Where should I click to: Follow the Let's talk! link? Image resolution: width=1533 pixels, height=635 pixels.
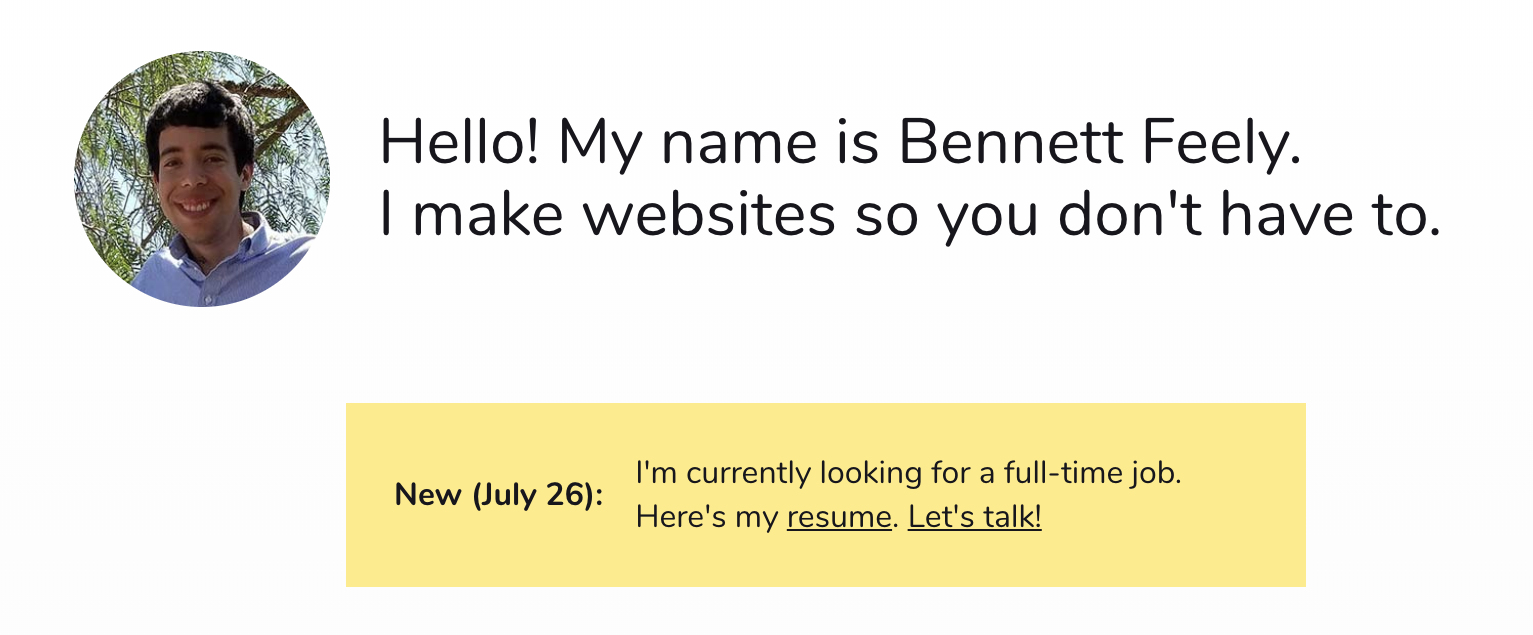(x=975, y=517)
